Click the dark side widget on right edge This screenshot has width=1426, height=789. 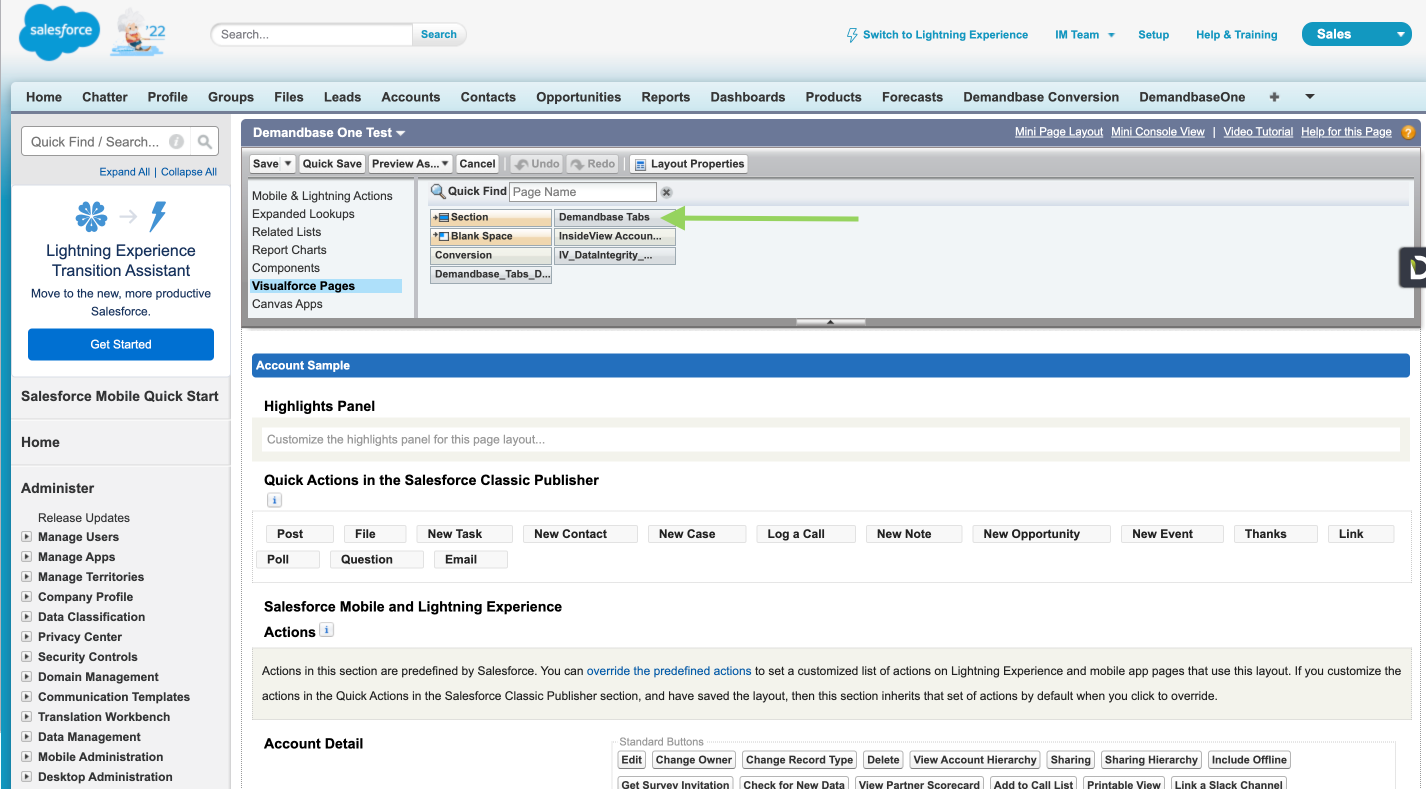pos(1413,267)
